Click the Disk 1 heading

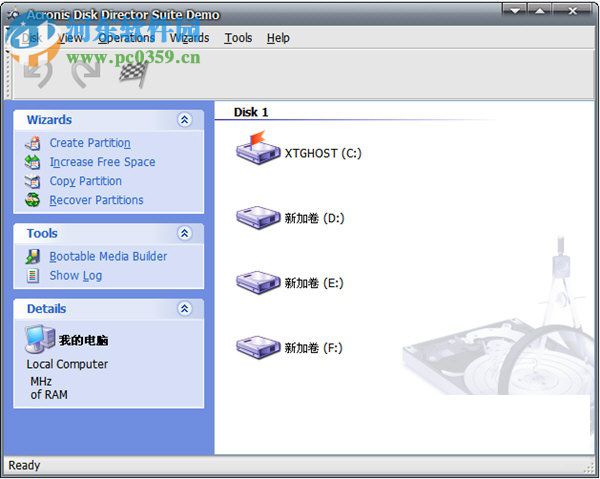pos(251,112)
